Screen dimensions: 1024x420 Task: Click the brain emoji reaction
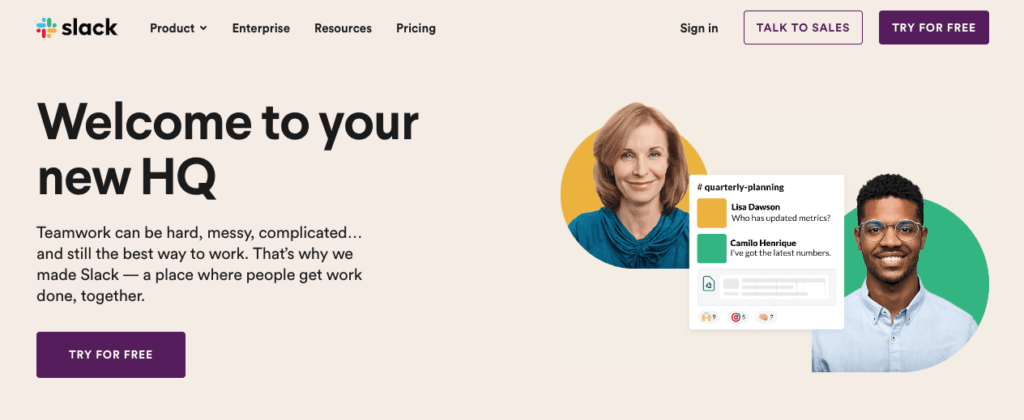(767, 317)
